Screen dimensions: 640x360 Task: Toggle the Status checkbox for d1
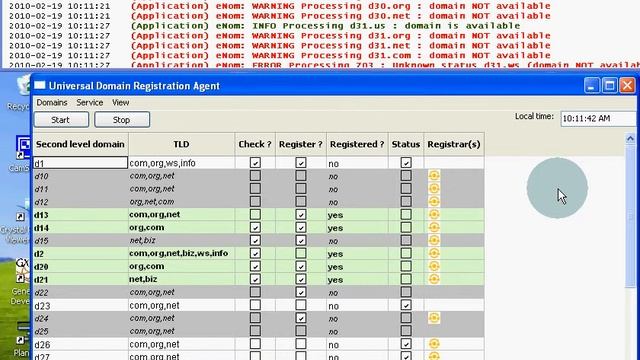[x=406, y=163]
